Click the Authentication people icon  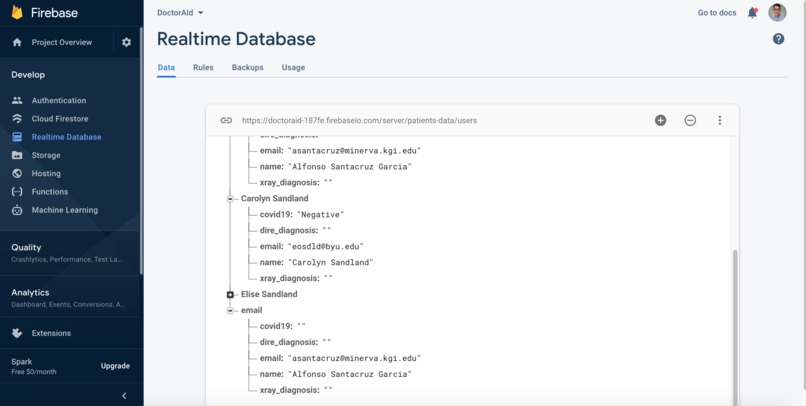tap(17, 100)
